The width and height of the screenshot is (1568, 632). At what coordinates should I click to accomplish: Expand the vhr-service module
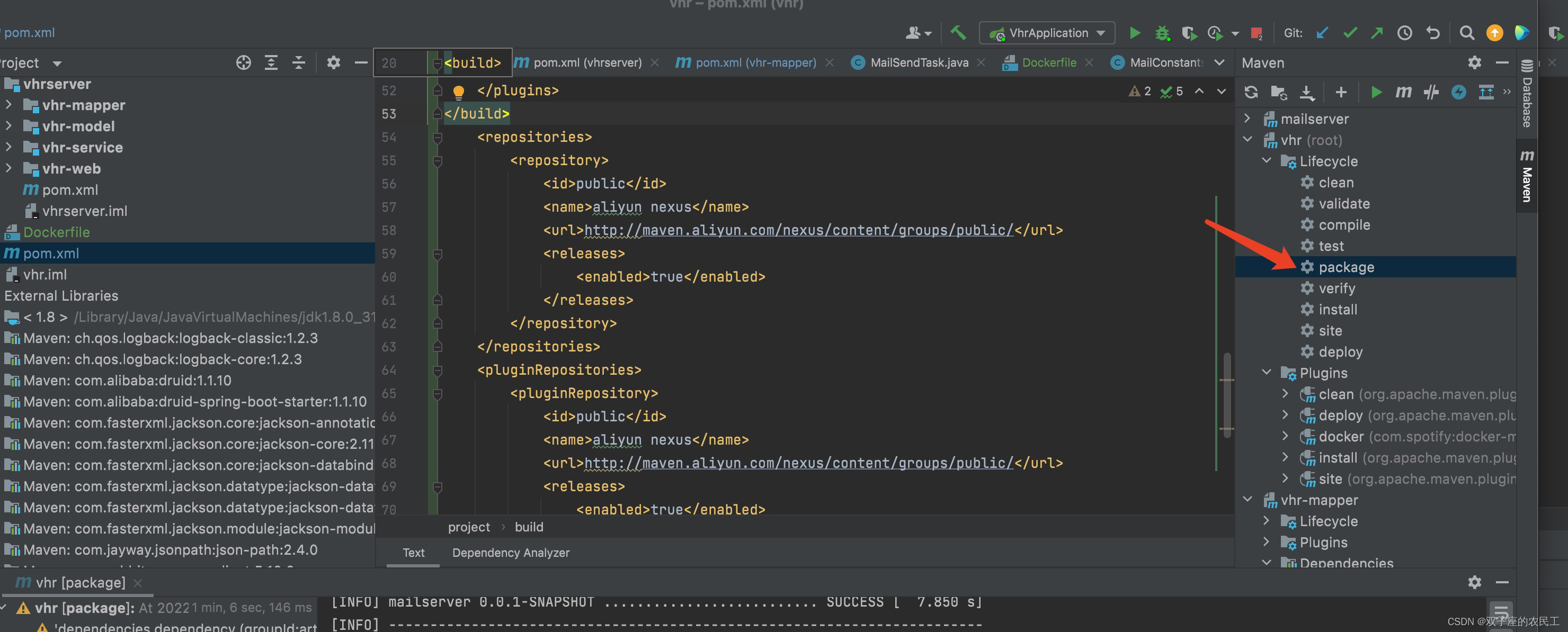[x=8, y=147]
